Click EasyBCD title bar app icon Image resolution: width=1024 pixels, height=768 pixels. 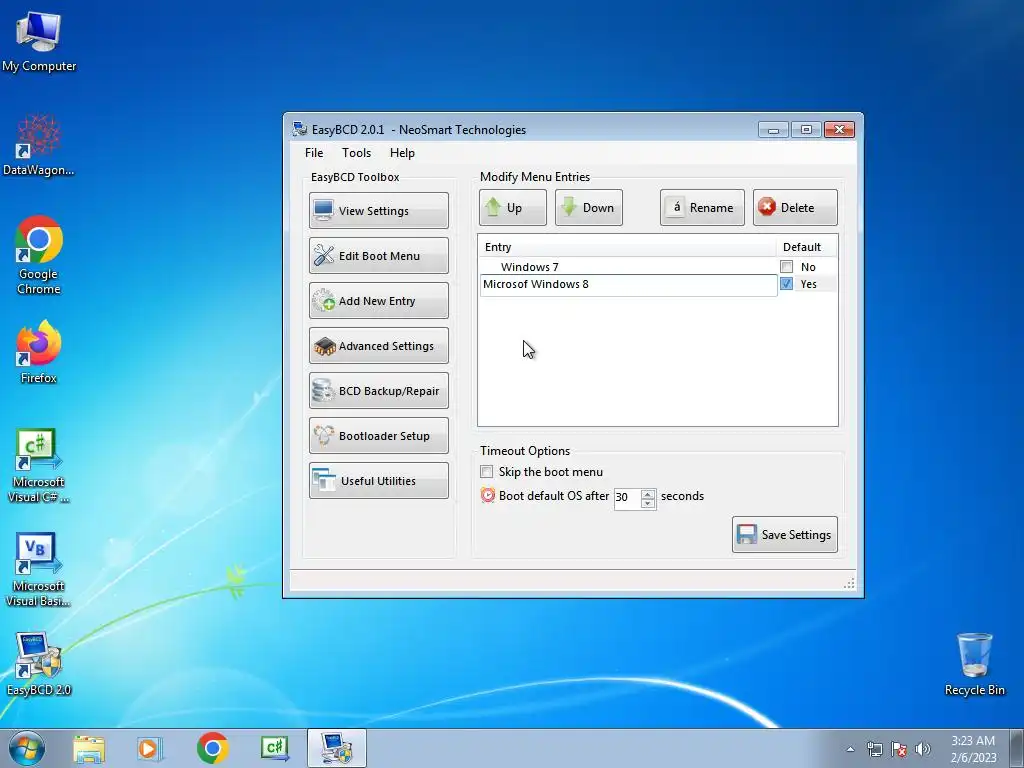coord(299,129)
